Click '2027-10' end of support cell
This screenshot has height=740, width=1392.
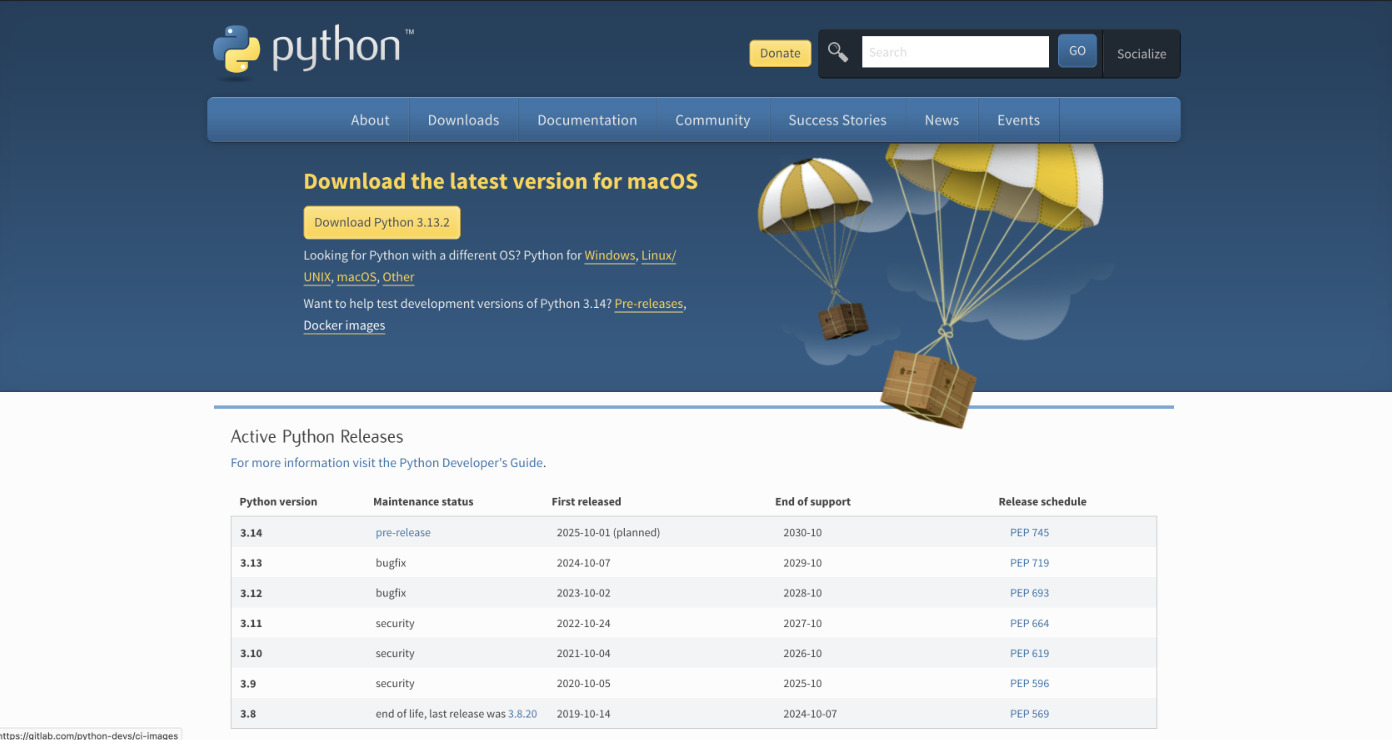[x=802, y=623]
